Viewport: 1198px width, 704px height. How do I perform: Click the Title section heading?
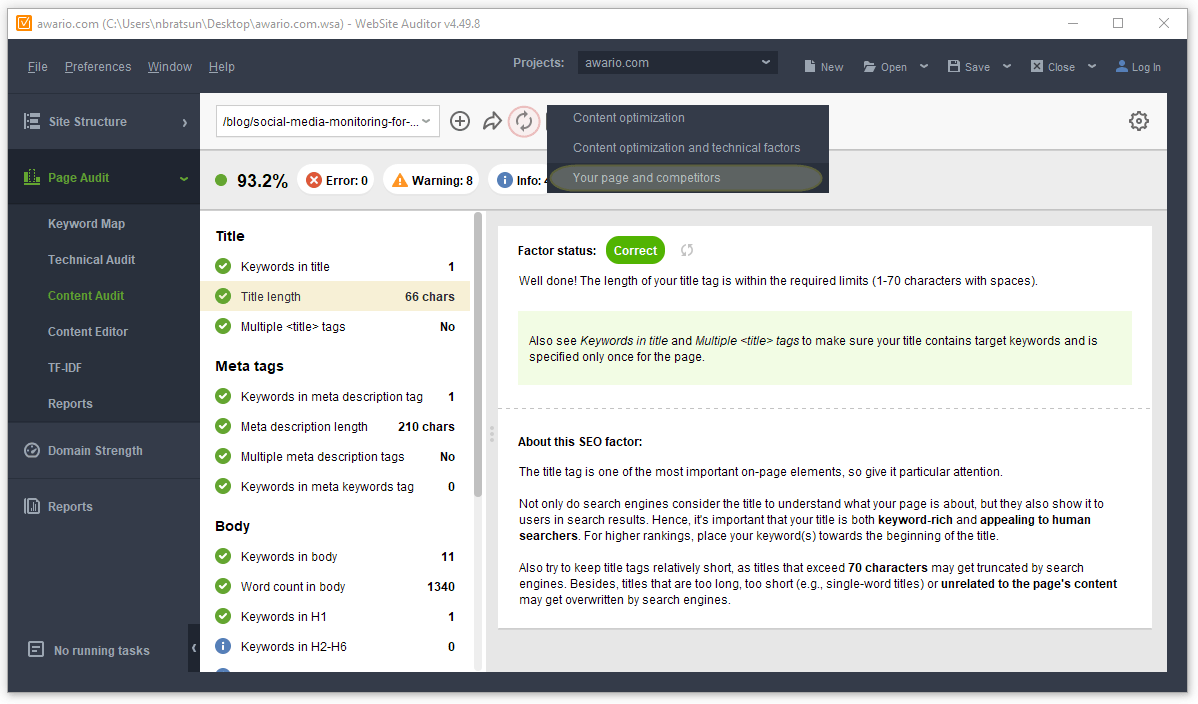pyautogui.click(x=230, y=235)
